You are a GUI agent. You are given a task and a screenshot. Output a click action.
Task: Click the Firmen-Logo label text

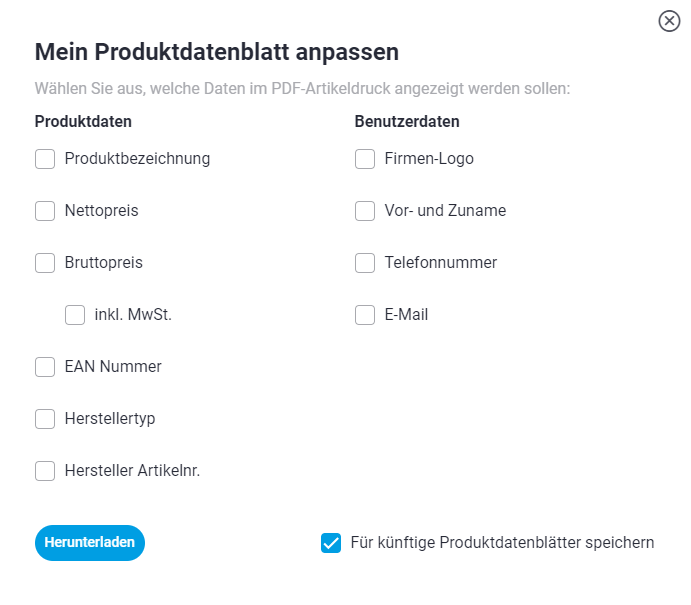429,159
